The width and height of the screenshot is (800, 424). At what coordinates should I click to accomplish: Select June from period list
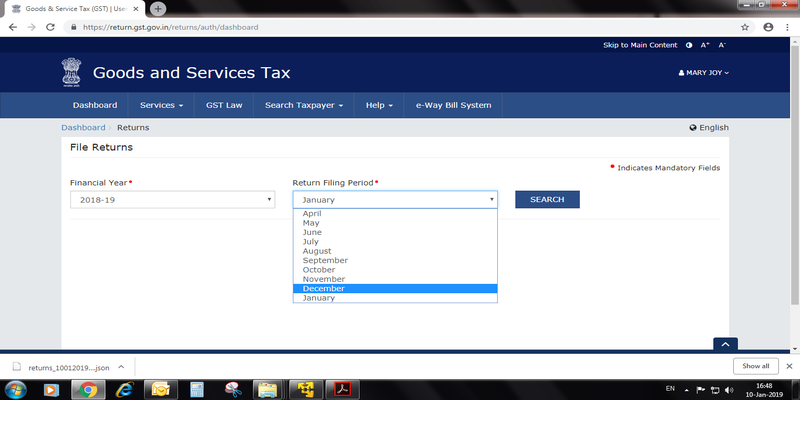pyautogui.click(x=395, y=232)
